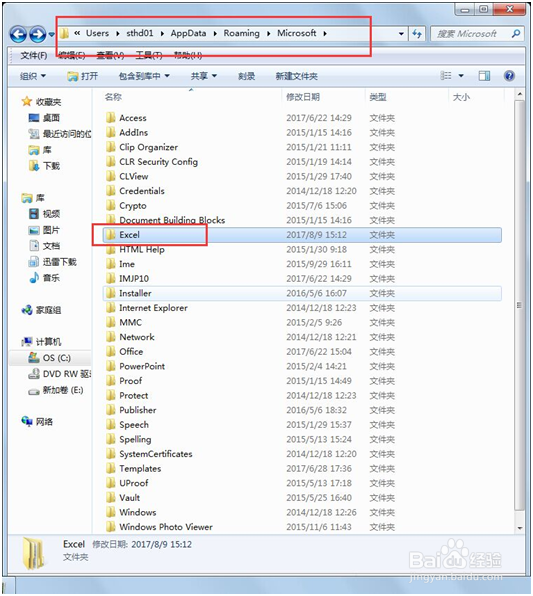The width and height of the screenshot is (533, 596).
Task: Select the sthd01 breadcrumb segment
Action: click(x=140, y=33)
